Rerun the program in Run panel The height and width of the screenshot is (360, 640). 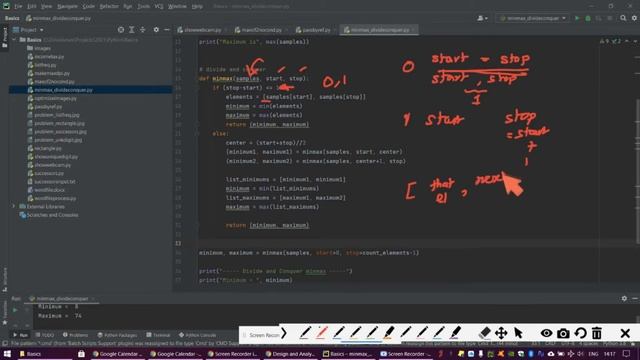(15, 310)
